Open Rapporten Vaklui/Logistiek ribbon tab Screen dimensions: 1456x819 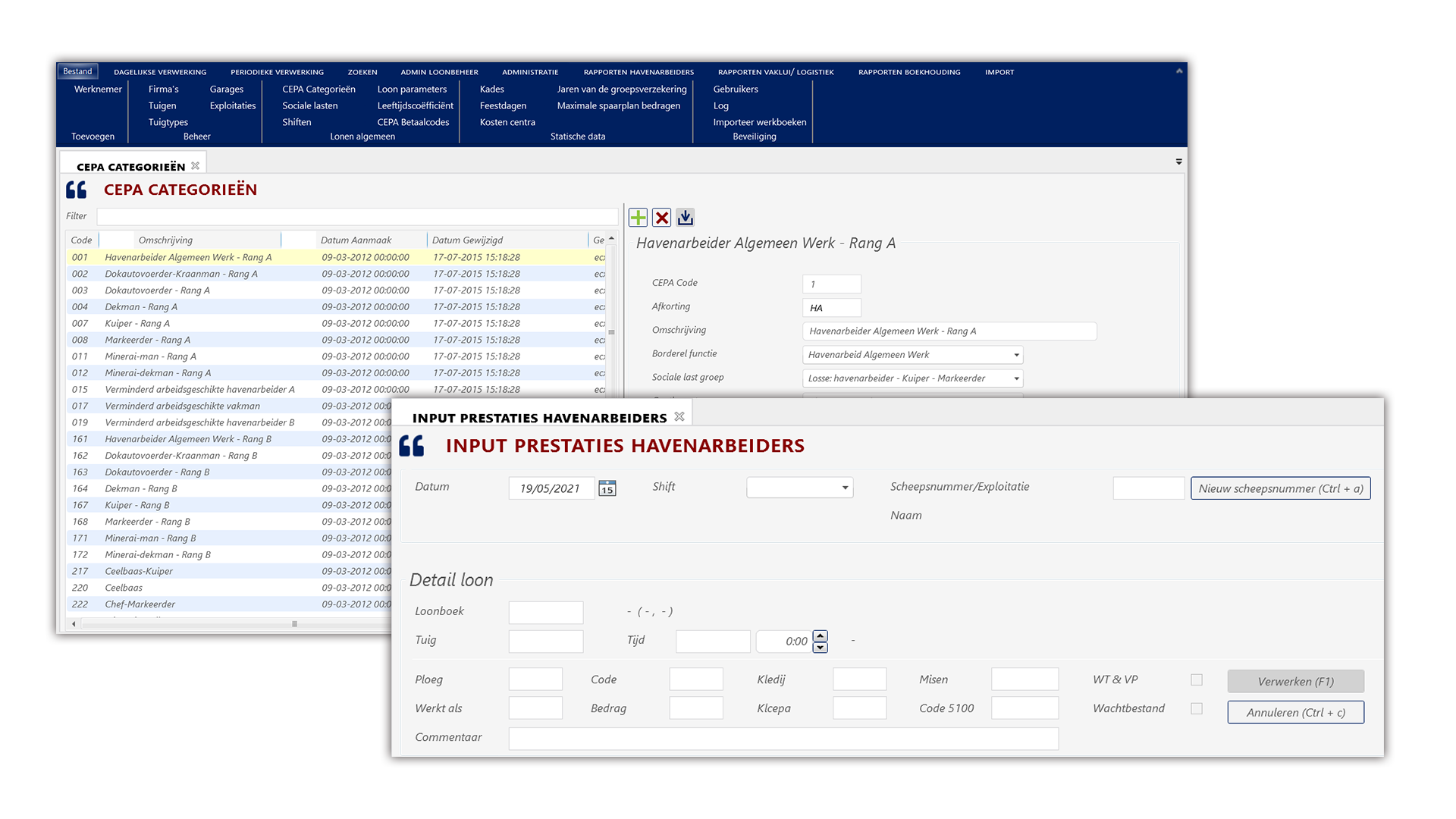point(776,72)
